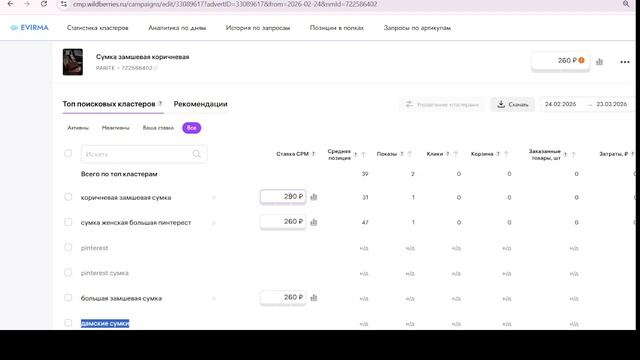The width and height of the screenshot is (640, 360).
Task: Click help icon next to Клики
Action: [448, 154]
